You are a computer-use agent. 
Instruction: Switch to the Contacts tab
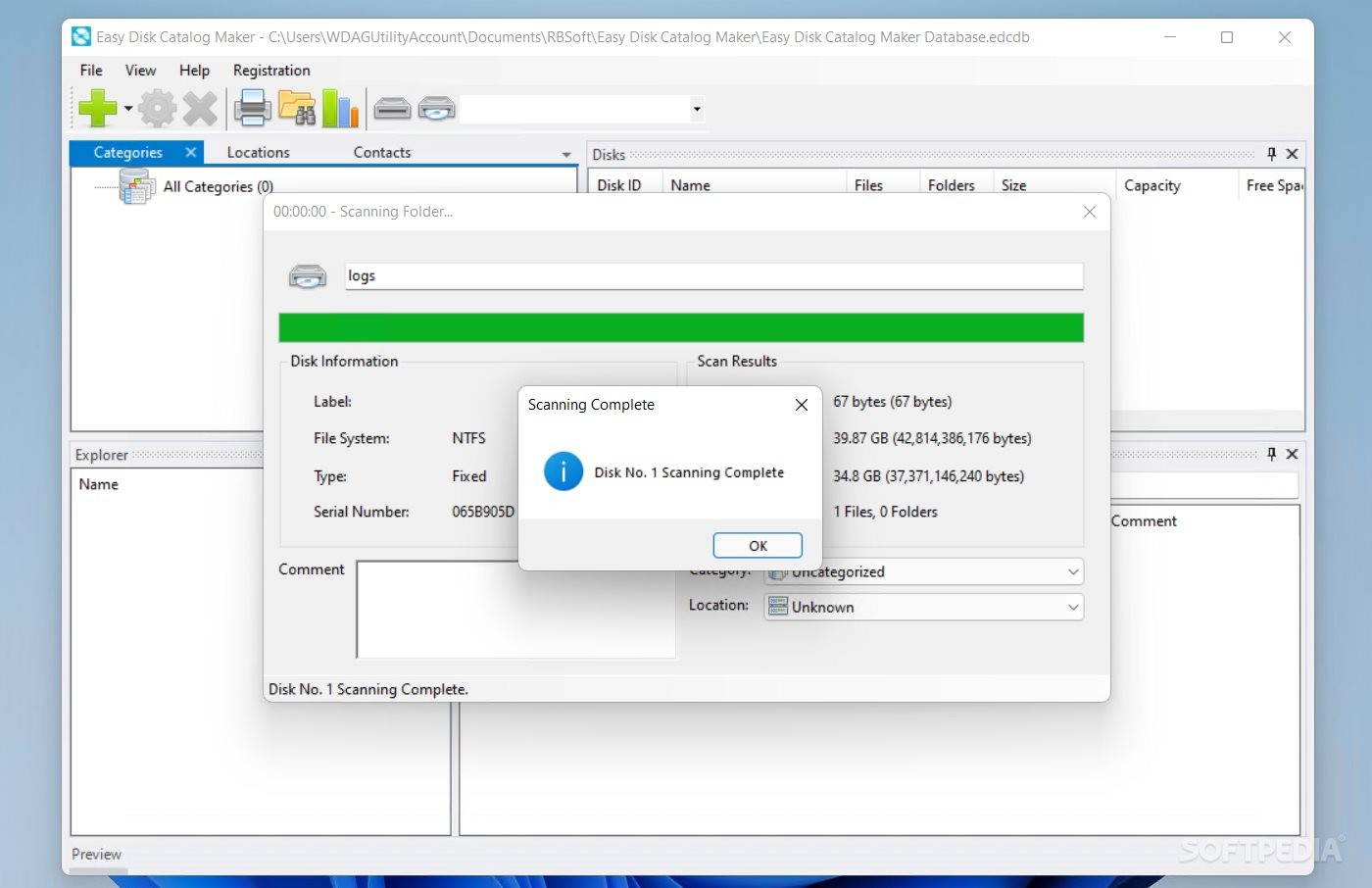click(382, 153)
